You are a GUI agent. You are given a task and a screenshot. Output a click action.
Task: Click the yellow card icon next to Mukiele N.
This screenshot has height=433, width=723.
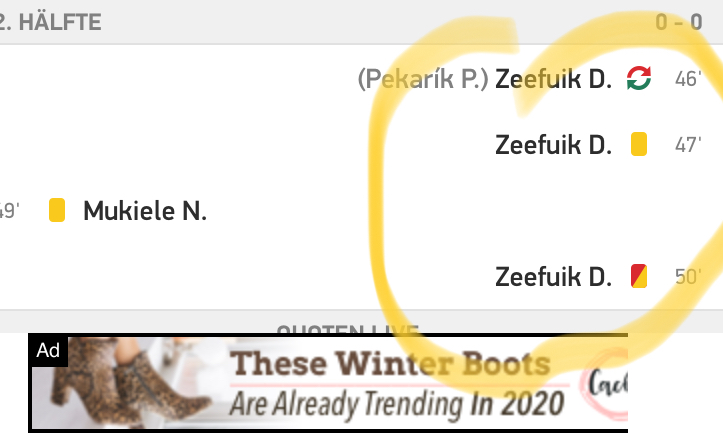(x=57, y=210)
